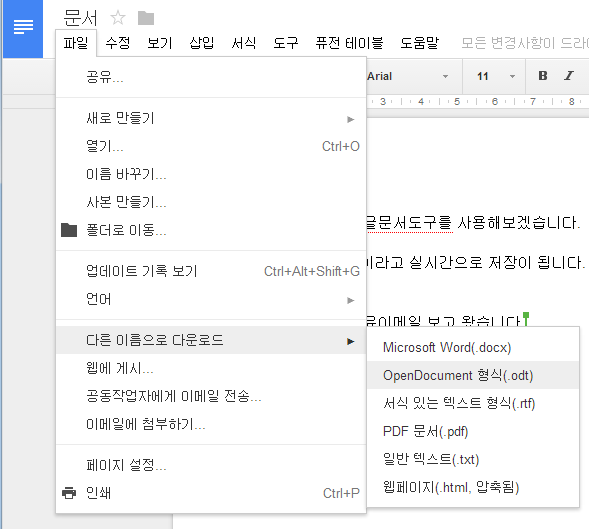Click the blue Docs home icon
Screen dimensions: 589x529
(23, 29)
